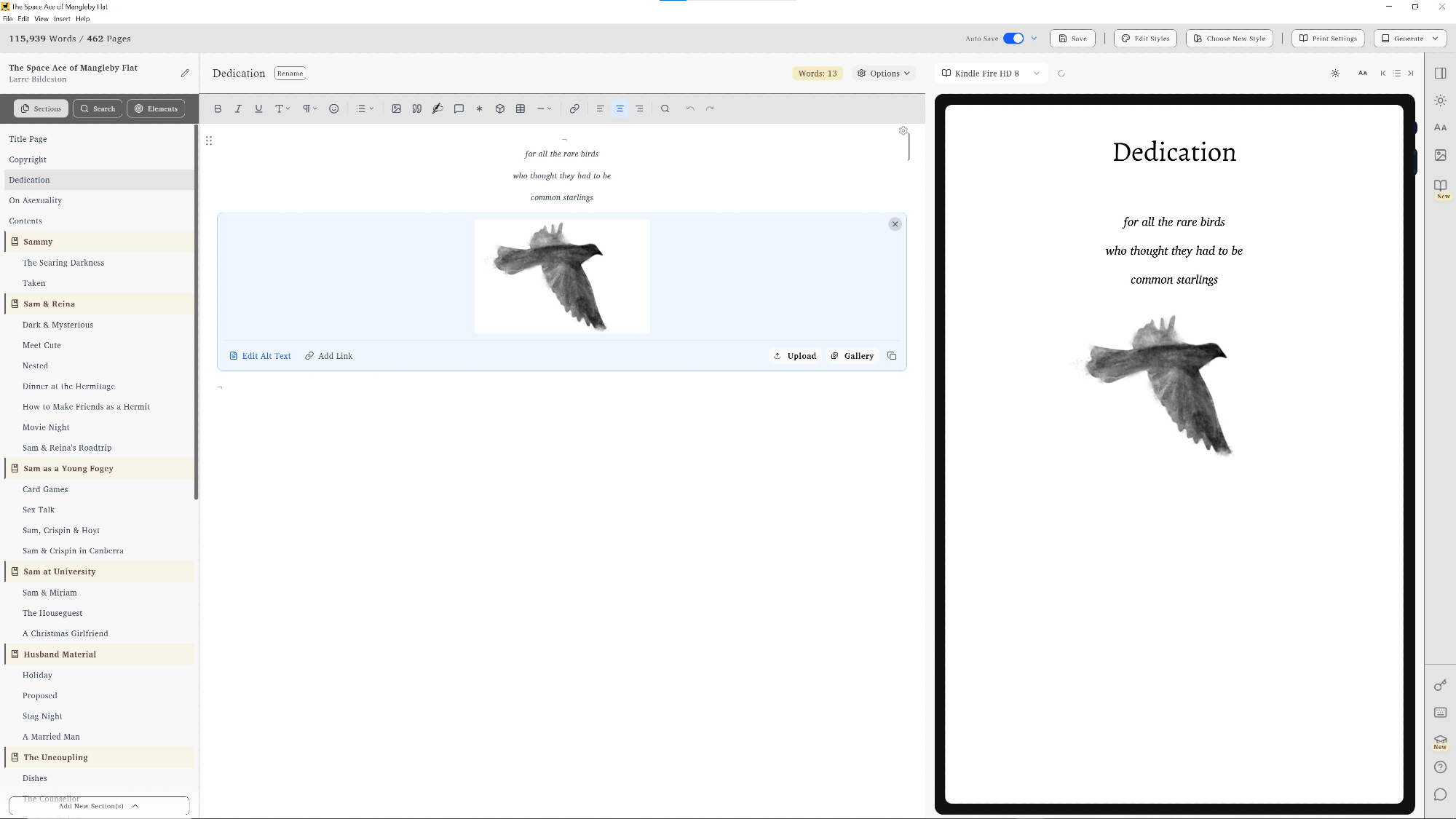Toggle the Auto Save switch
Screen dimensions: 1456x819
[x=1013, y=39]
